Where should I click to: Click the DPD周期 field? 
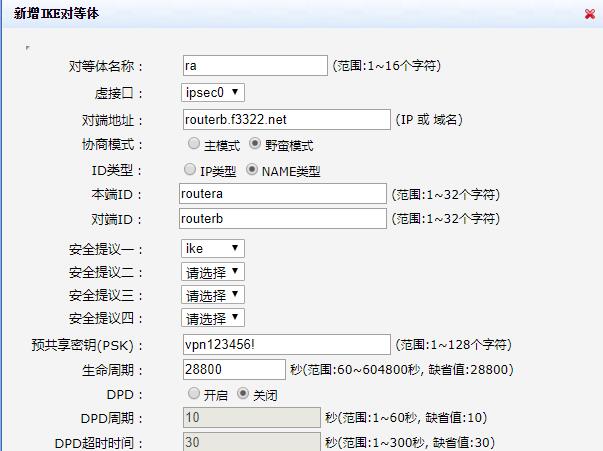coord(250,417)
